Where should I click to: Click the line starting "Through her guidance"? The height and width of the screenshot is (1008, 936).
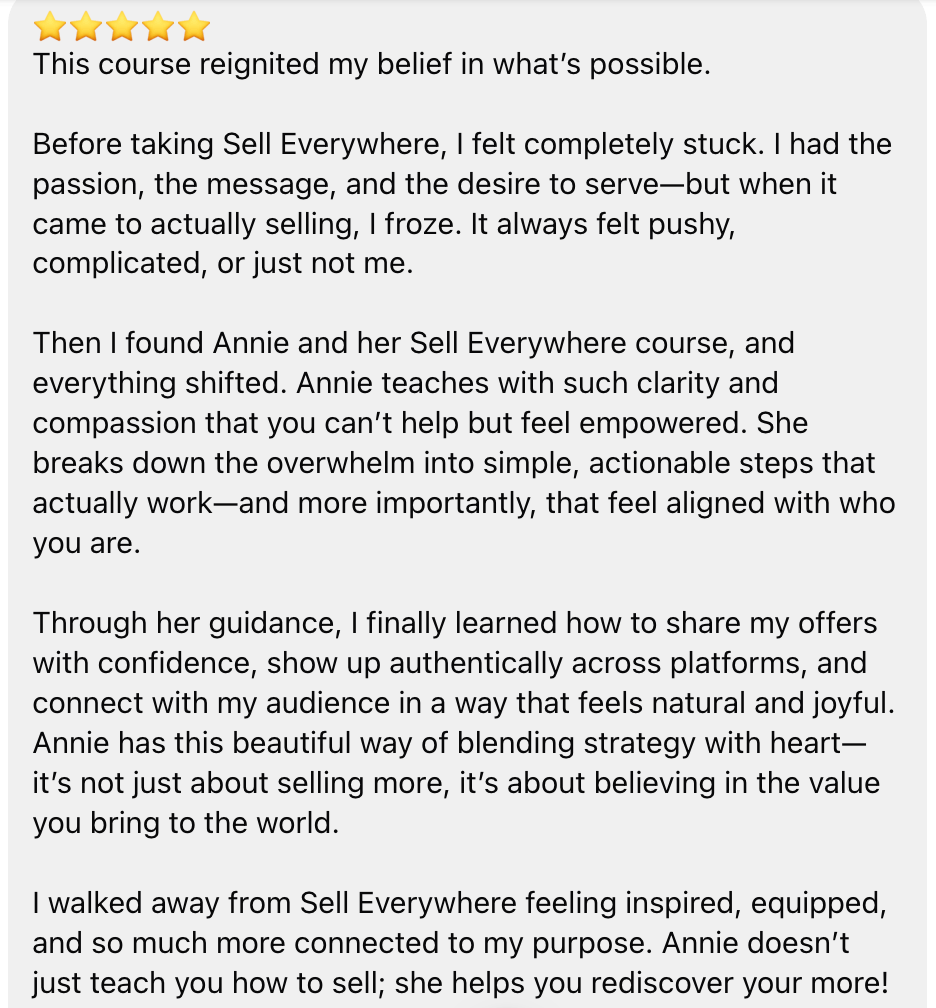click(x=455, y=624)
